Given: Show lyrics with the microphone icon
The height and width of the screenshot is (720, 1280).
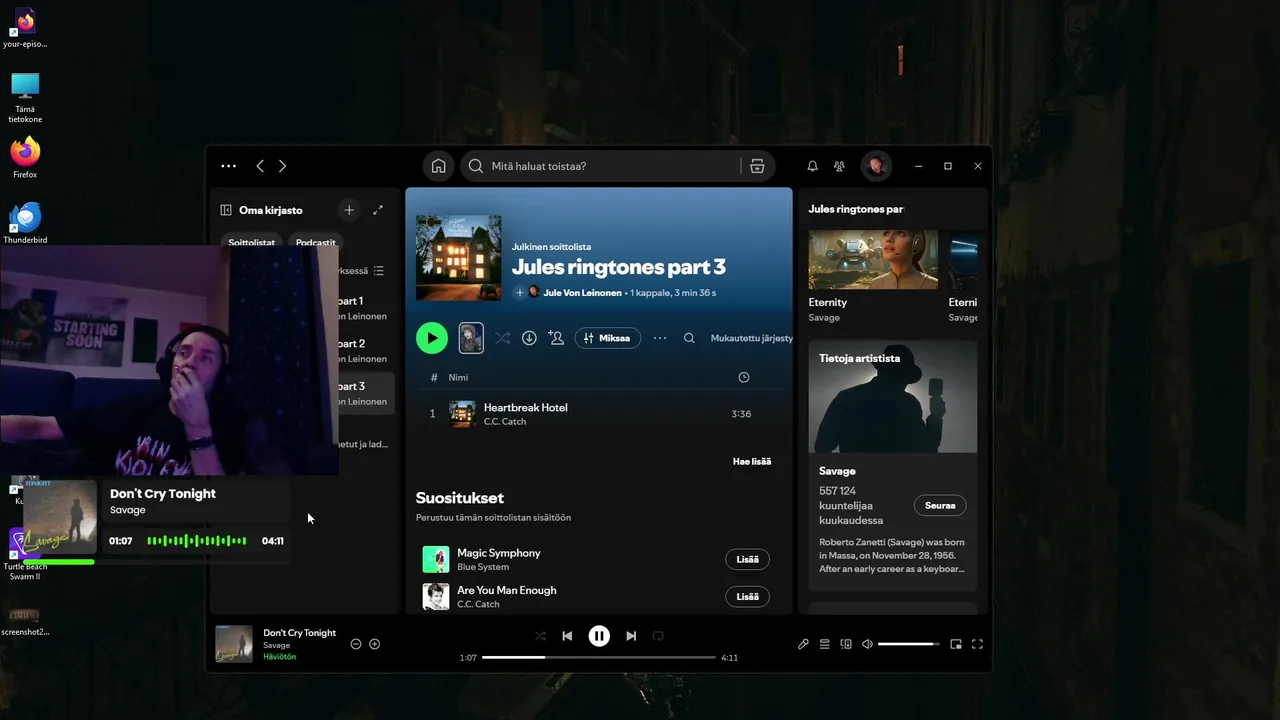Looking at the screenshot, I should pos(803,644).
